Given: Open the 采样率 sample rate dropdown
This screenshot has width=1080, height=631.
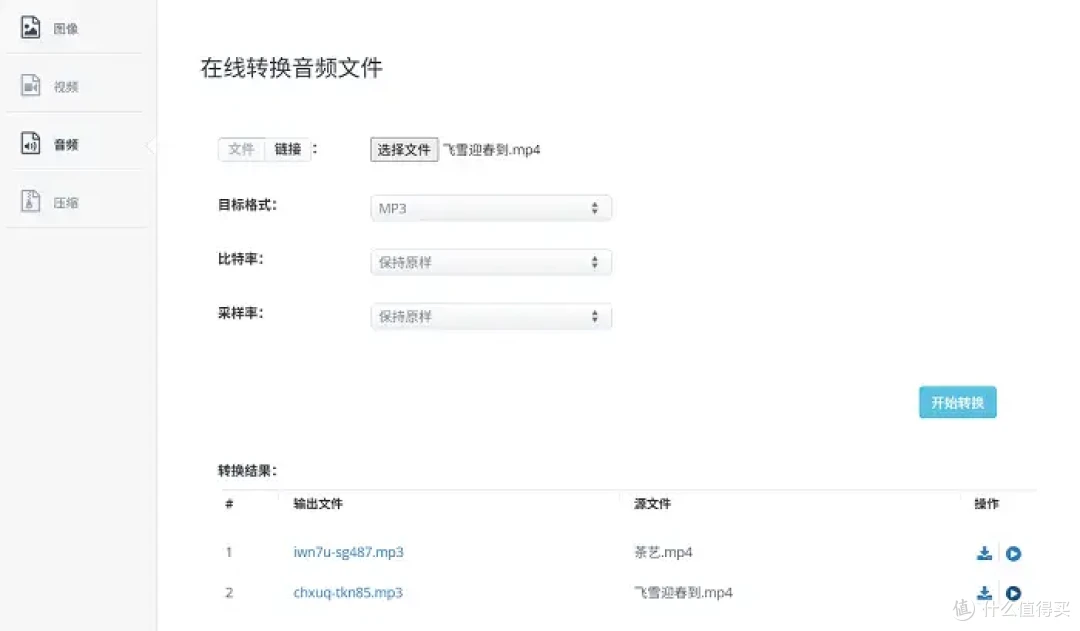Looking at the screenshot, I should coord(490,317).
